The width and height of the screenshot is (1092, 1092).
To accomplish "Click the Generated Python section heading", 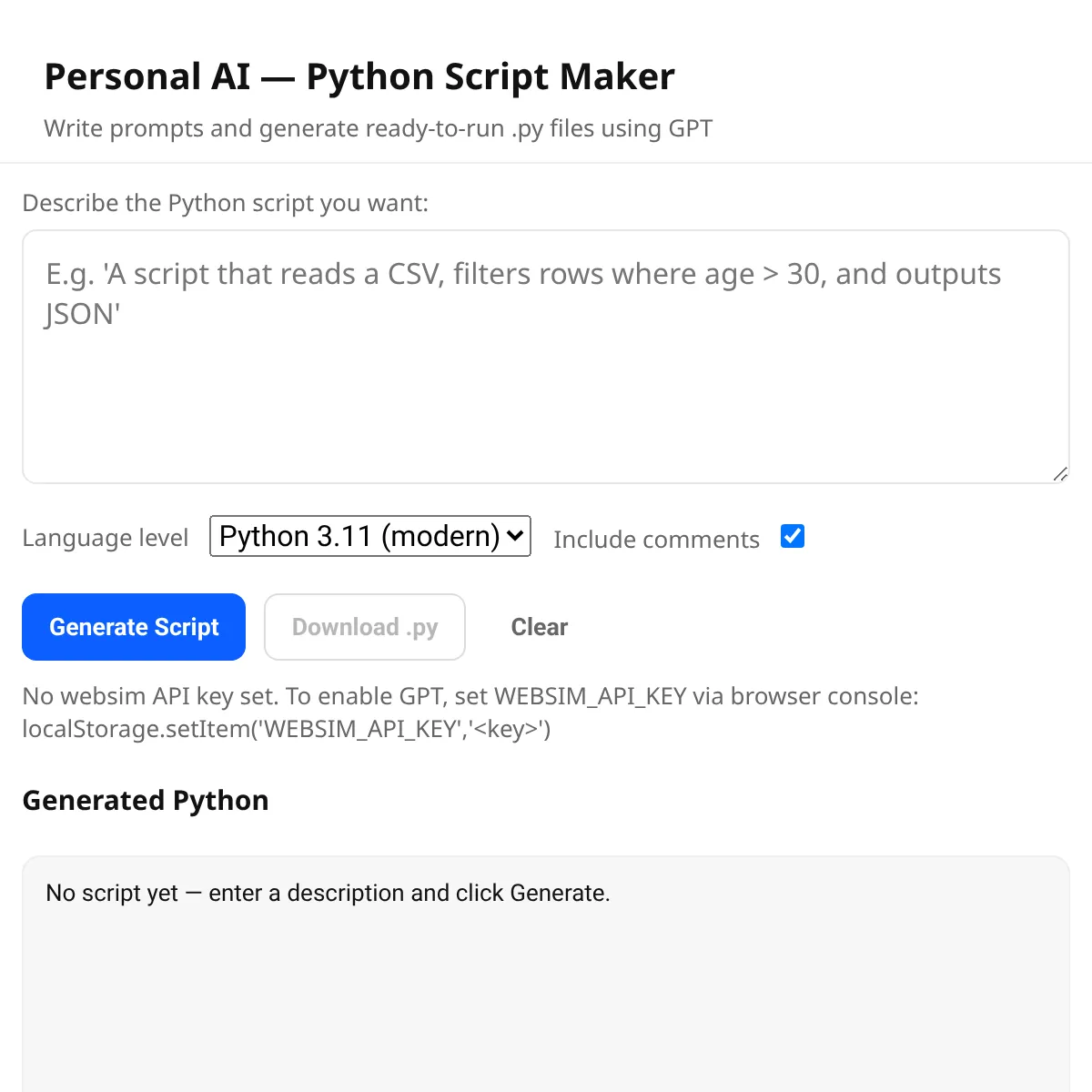I will pos(145,801).
